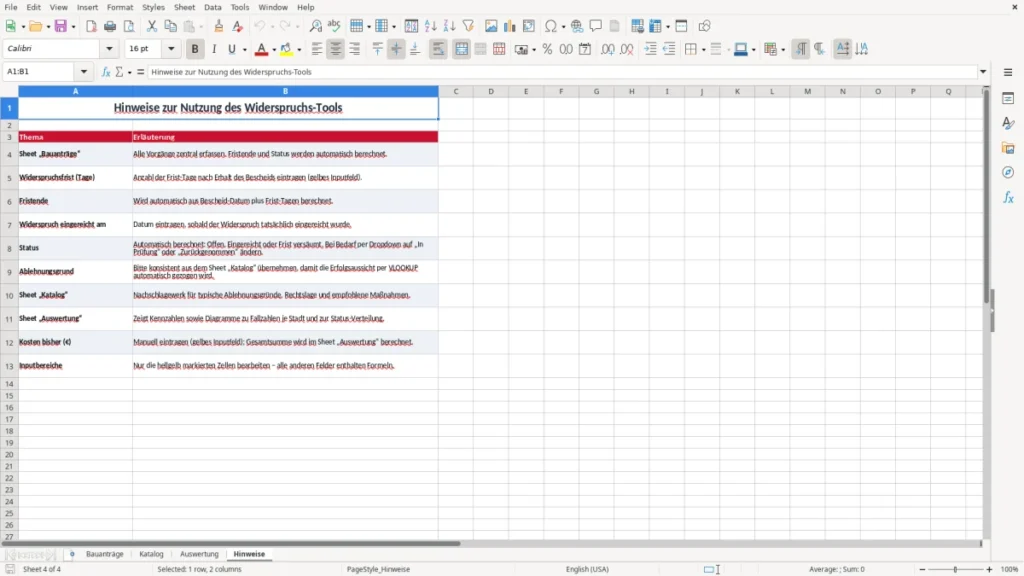Open background color dropdown arrow
Image resolution: width=1024 pixels, height=576 pixels.
point(299,50)
